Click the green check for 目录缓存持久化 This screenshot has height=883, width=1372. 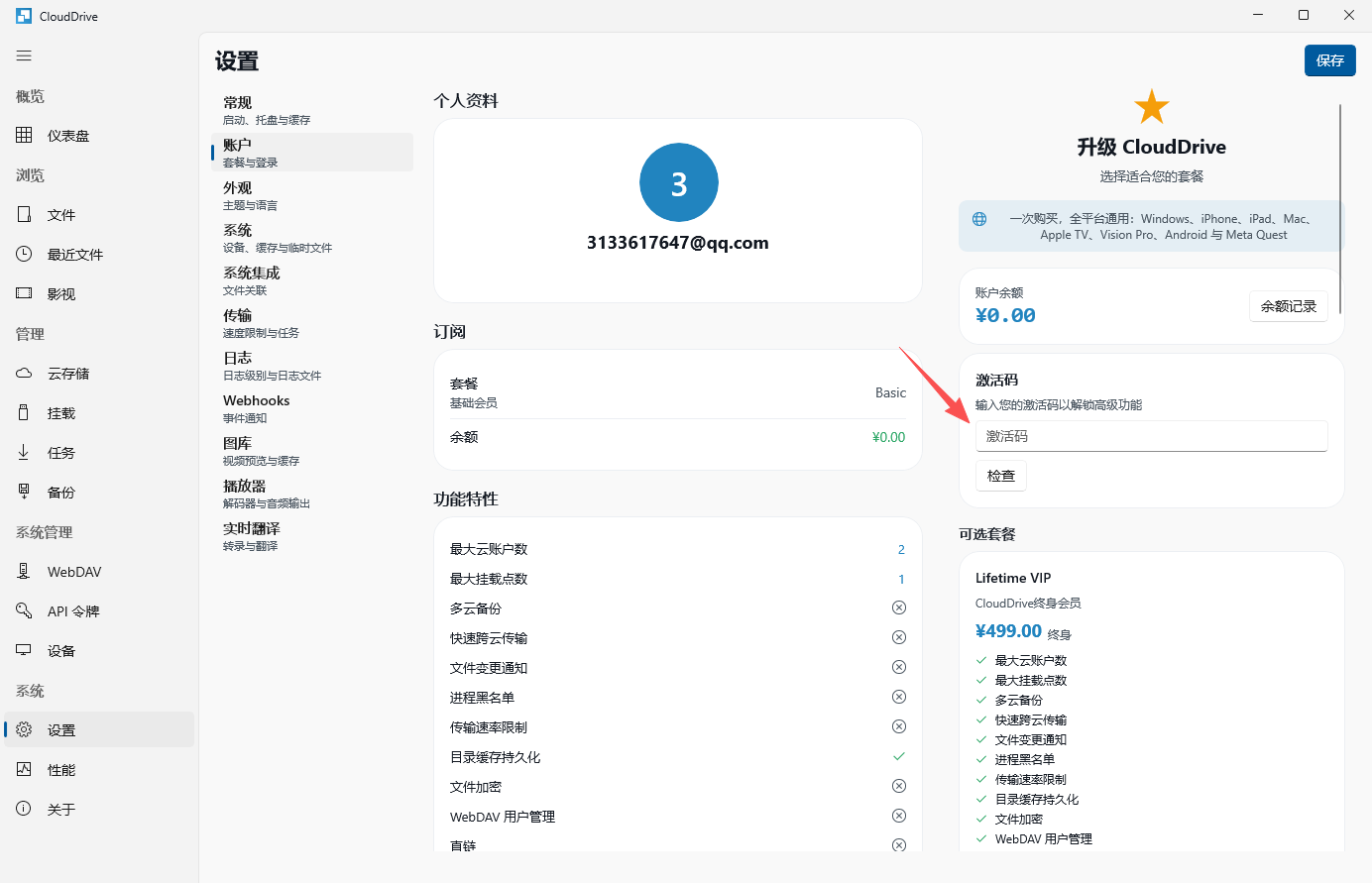[899, 756]
